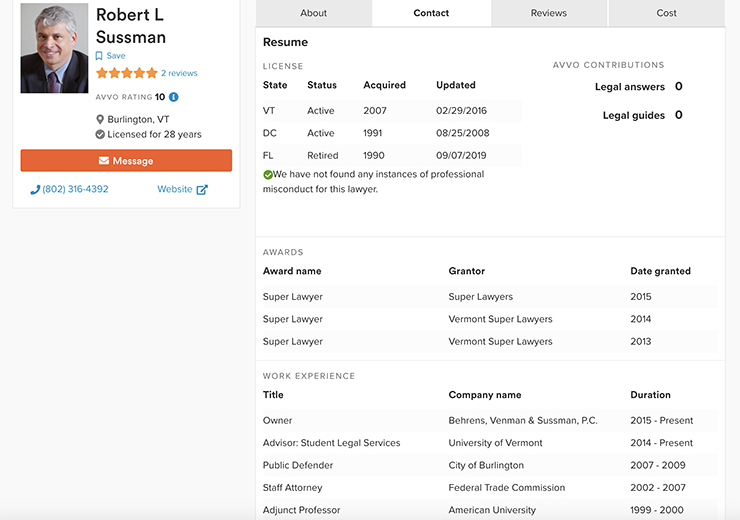The width and height of the screenshot is (740, 520).
Task: Click Robert L Sussman's profile photo
Action: click(54, 48)
